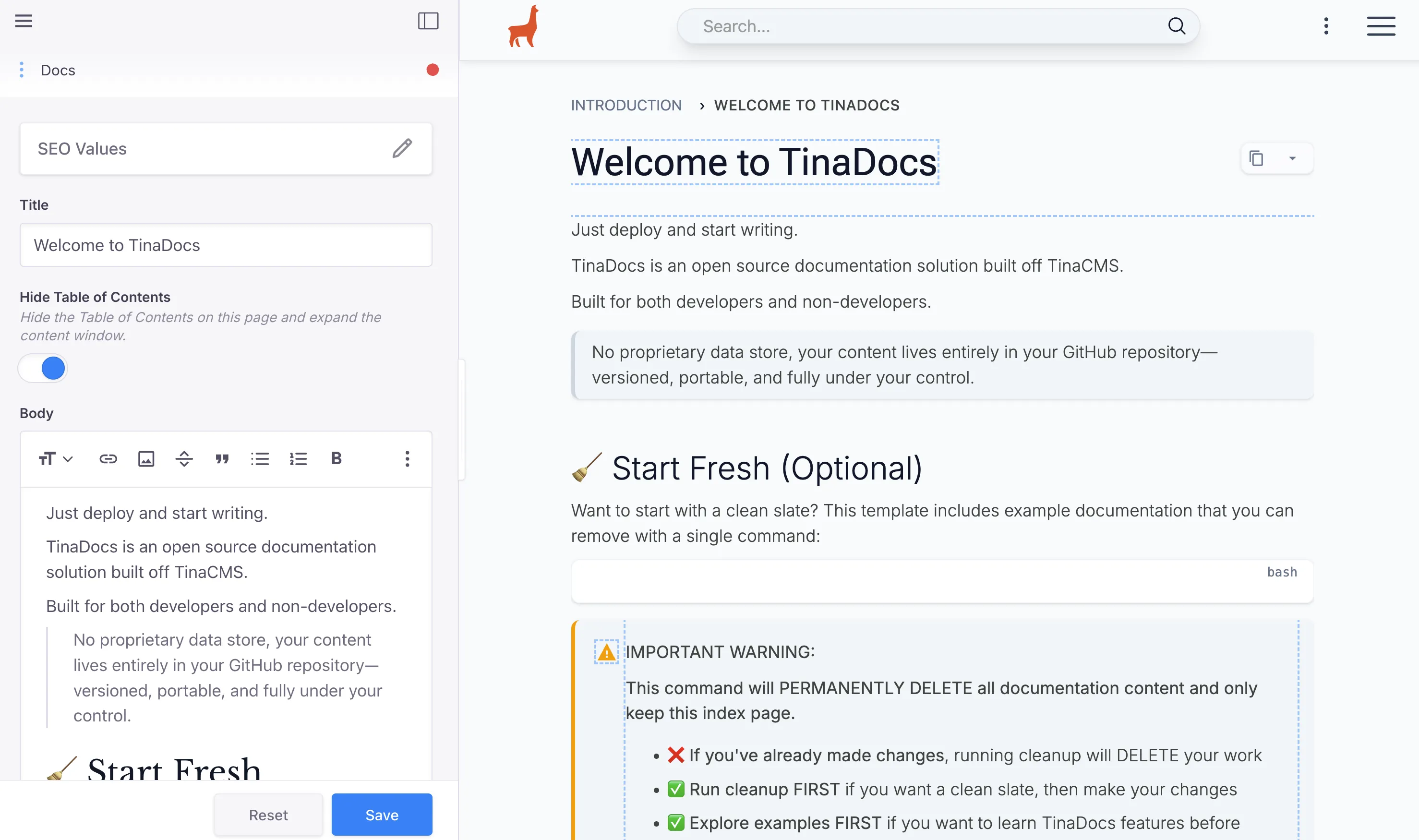Click 'Just deploy and start writing.' preview line
The height and width of the screenshot is (840, 1419).
[x=685, y=230]
